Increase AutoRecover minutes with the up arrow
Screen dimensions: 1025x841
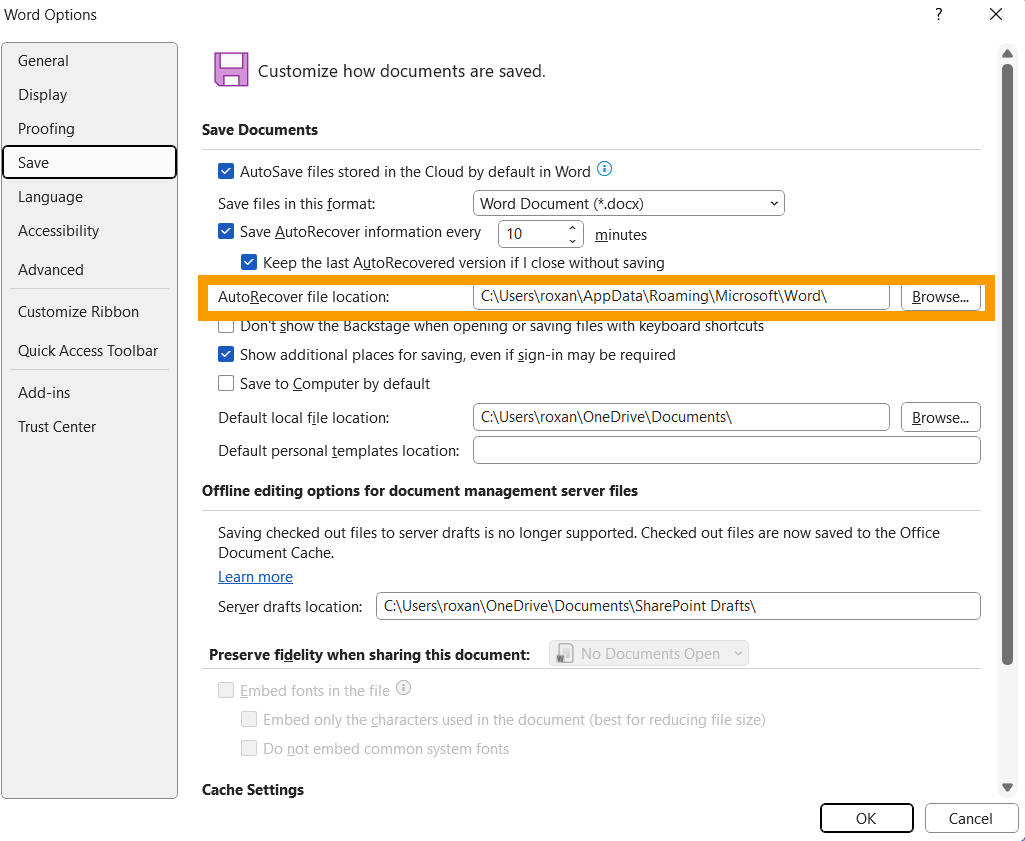[x=573, y=229]
